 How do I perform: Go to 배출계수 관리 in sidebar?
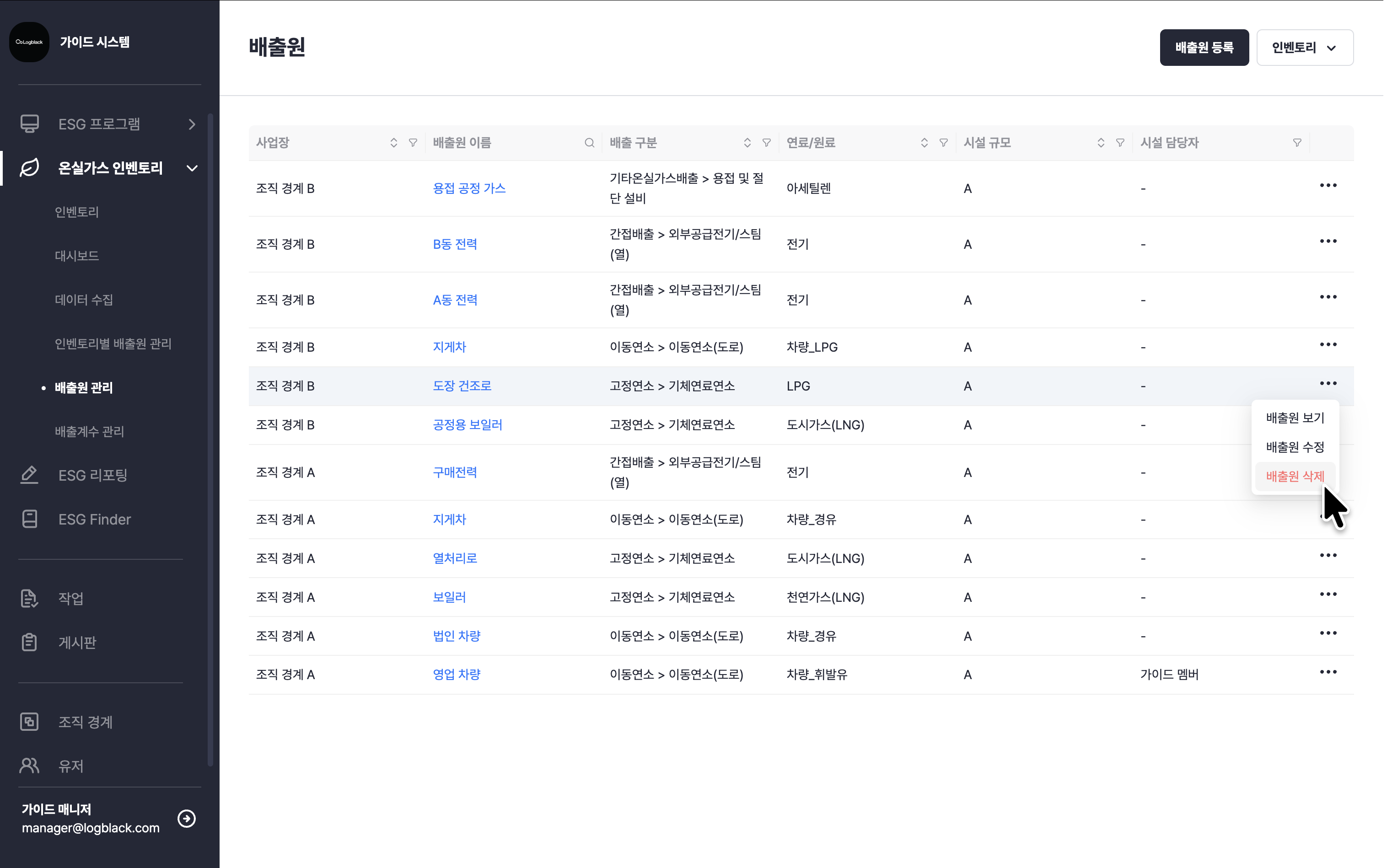(89, 432)
